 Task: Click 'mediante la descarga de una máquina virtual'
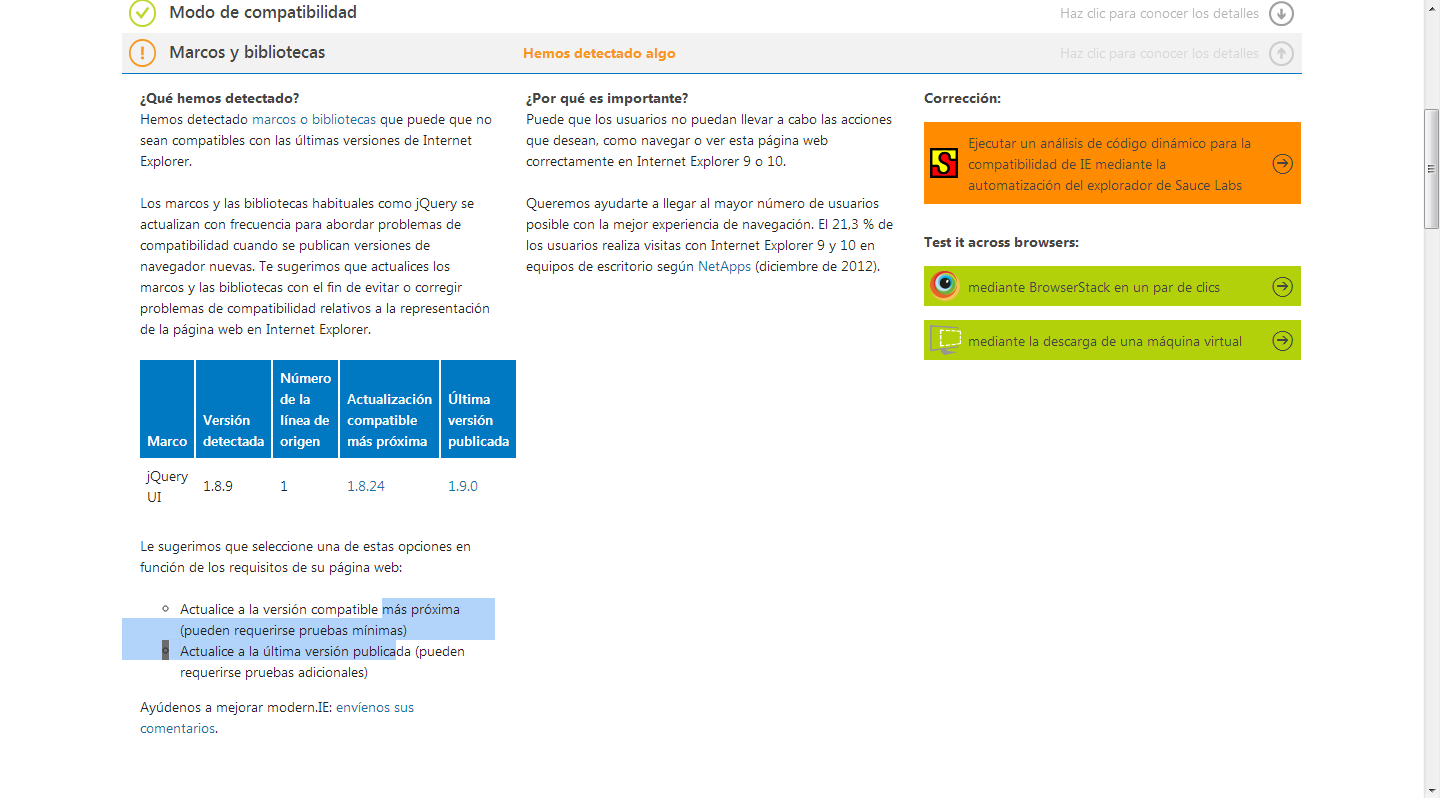(x=1112, y=340)
